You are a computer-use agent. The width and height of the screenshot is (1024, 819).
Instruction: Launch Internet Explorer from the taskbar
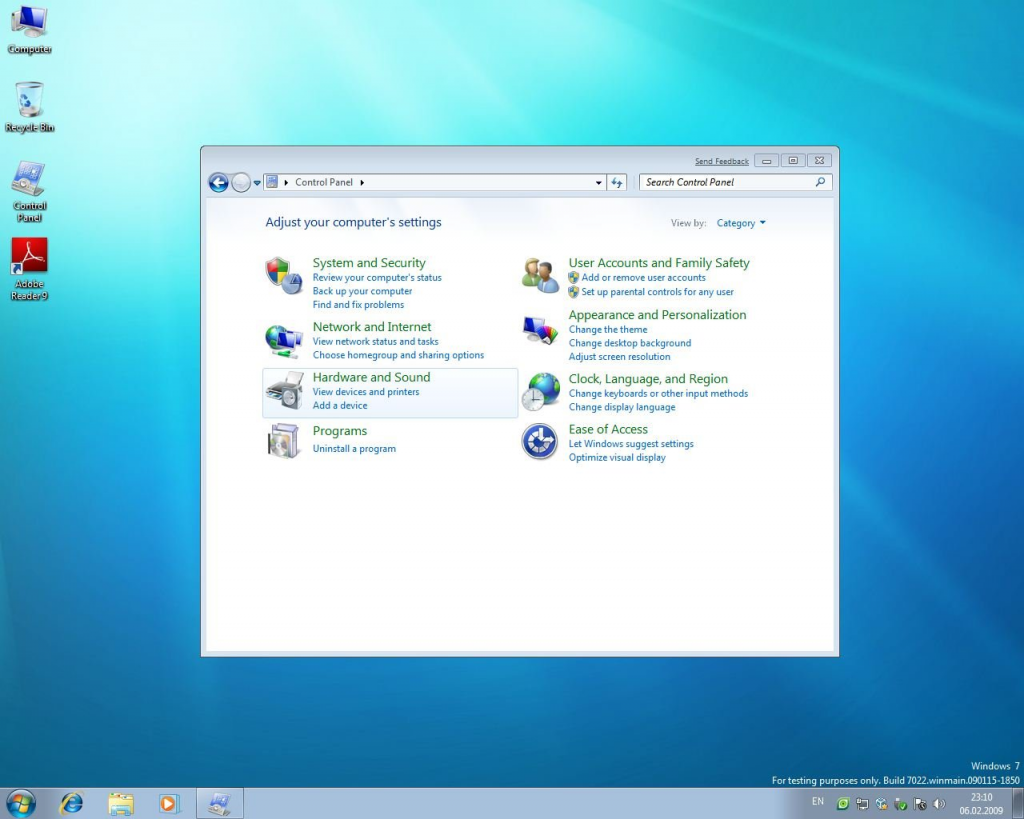point(71,803)
